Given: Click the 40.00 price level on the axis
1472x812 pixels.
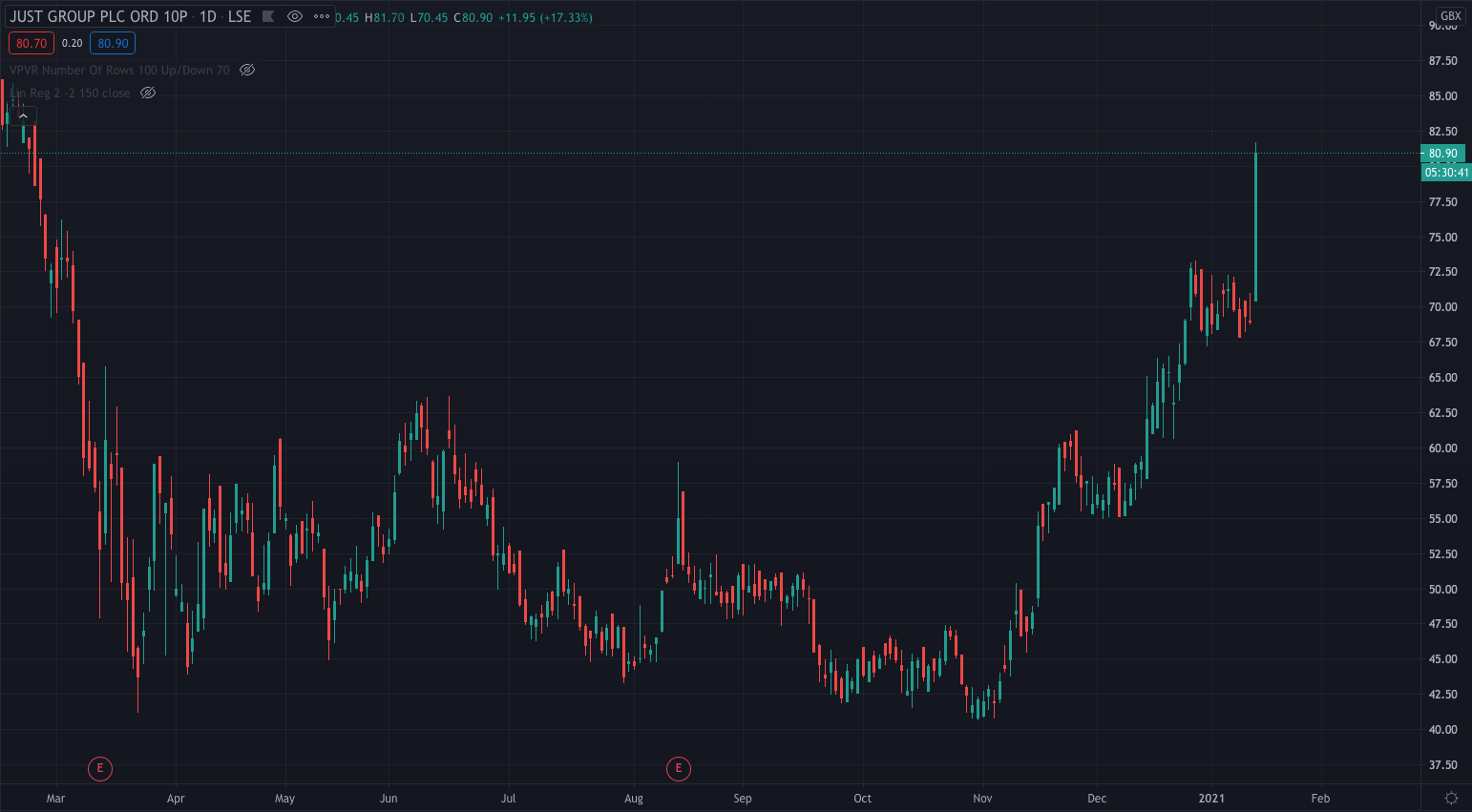Looking at the screenshot, I should (1443, 730).
